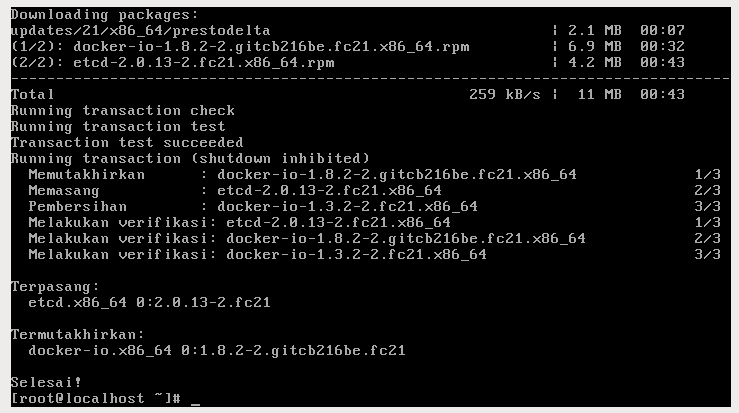The image size is (739, 413).
Task: Click the 259 kB/s total speed text
Action: pyautogui.click(x=505, y=95)
